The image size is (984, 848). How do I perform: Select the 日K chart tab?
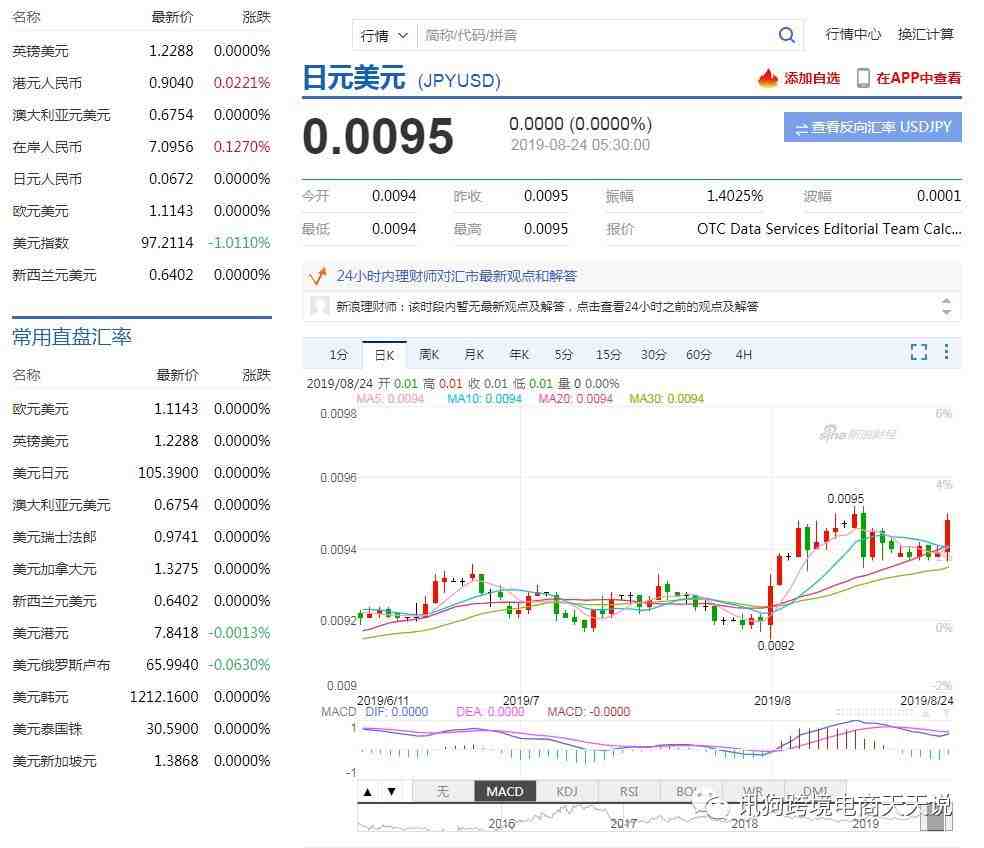(384, 355)
